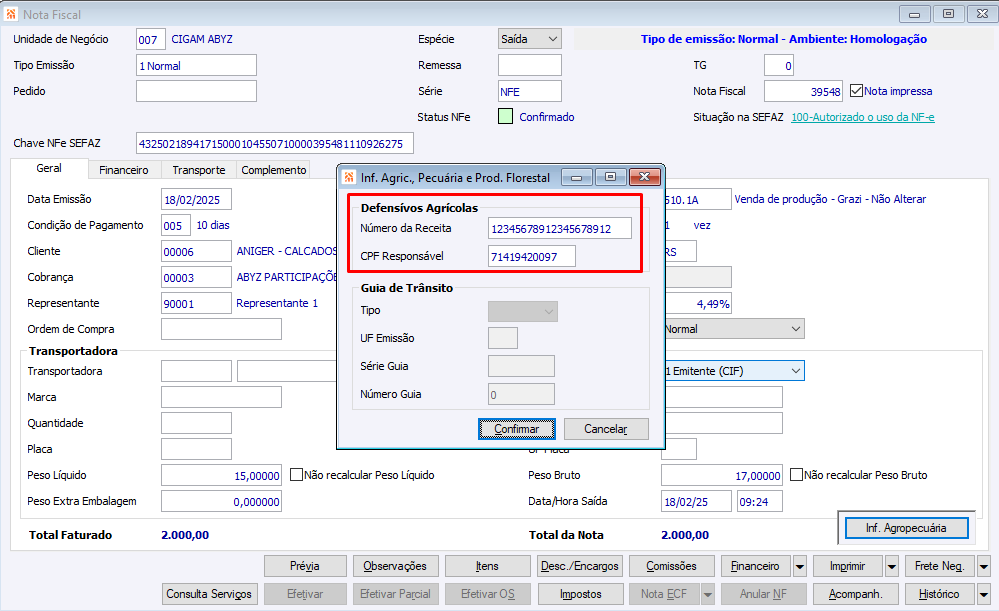
Task: Click the Imprimir button
Action: 848,566
